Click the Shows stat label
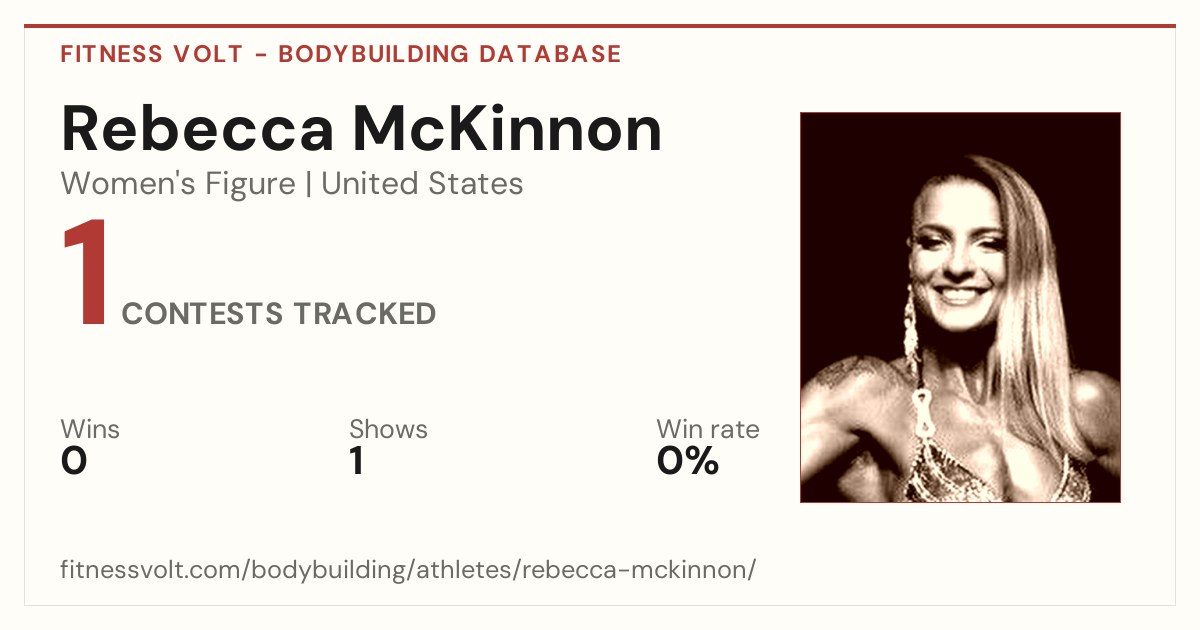Image resolution: width=1200 pixels, height=630 pixels. click(388, 430)
